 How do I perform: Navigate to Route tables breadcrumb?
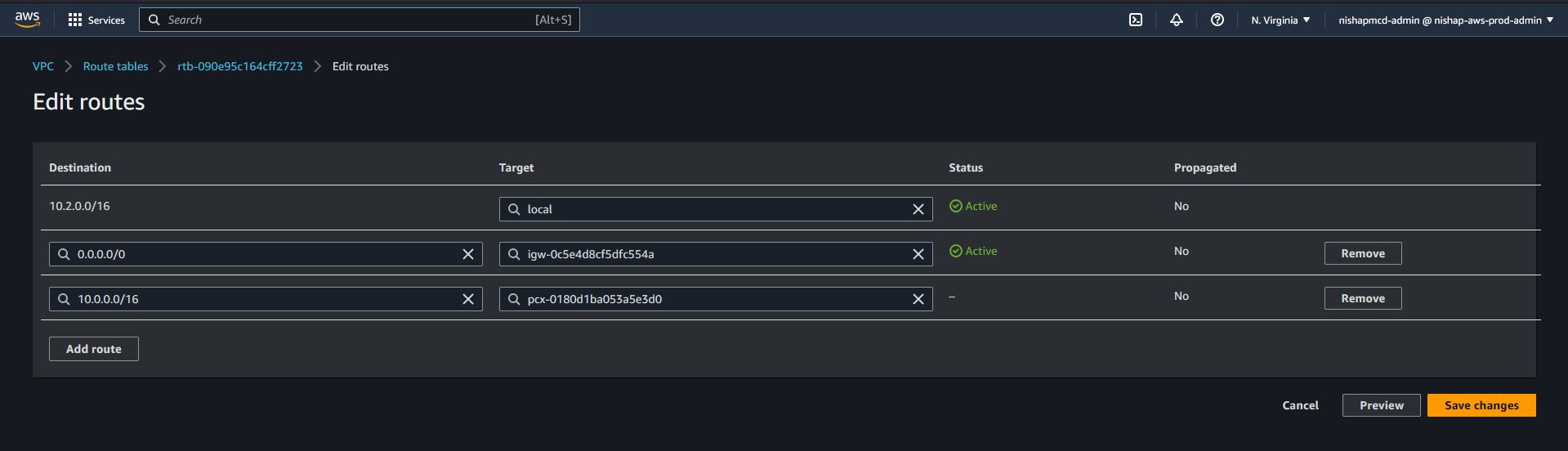pos(115,66)
